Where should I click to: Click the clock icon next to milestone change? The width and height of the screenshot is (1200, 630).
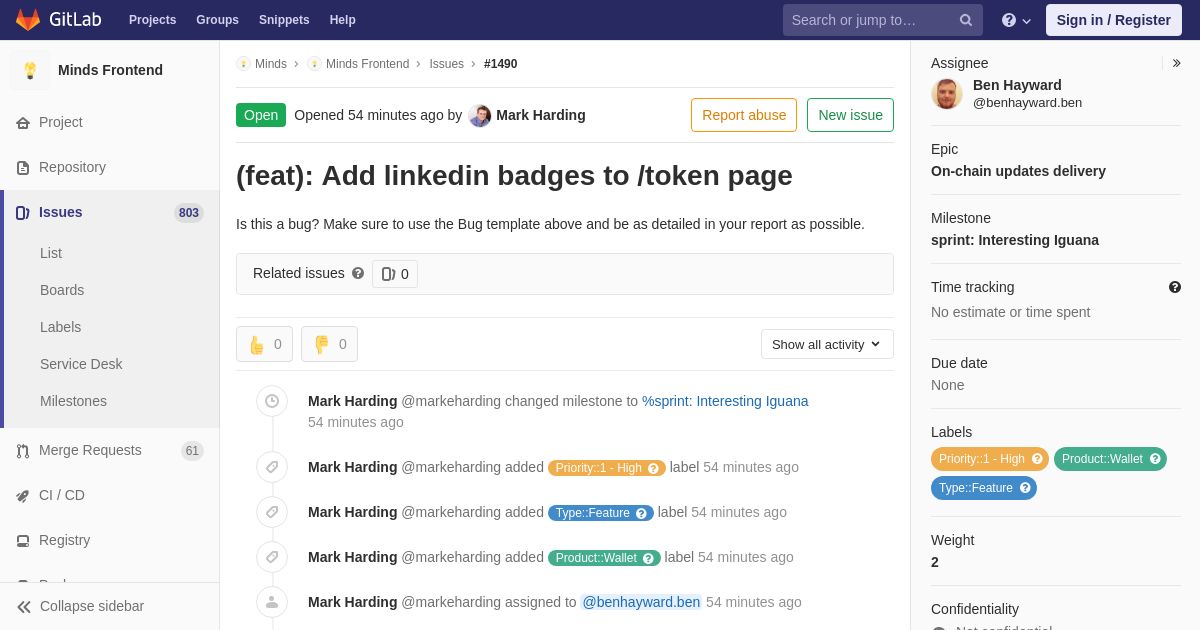pos(272,401)
